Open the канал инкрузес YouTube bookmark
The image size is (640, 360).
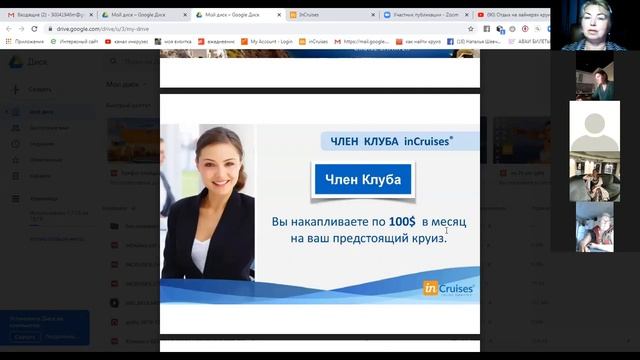[127, 42]
